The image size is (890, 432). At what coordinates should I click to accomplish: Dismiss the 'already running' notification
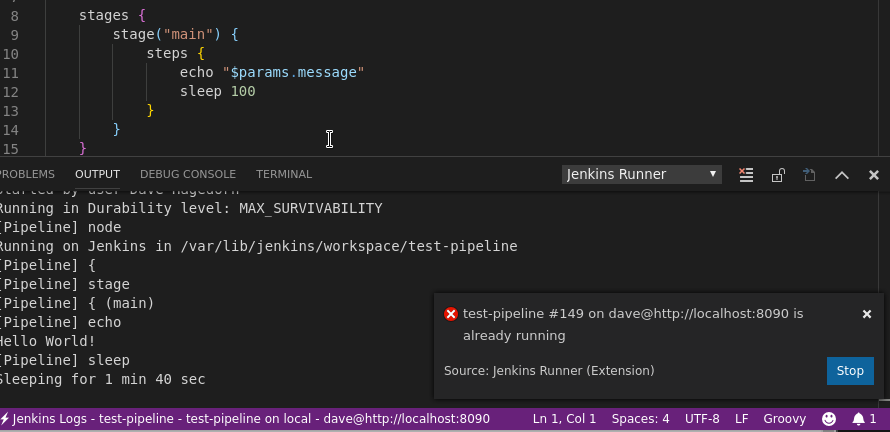click(867, 314)
